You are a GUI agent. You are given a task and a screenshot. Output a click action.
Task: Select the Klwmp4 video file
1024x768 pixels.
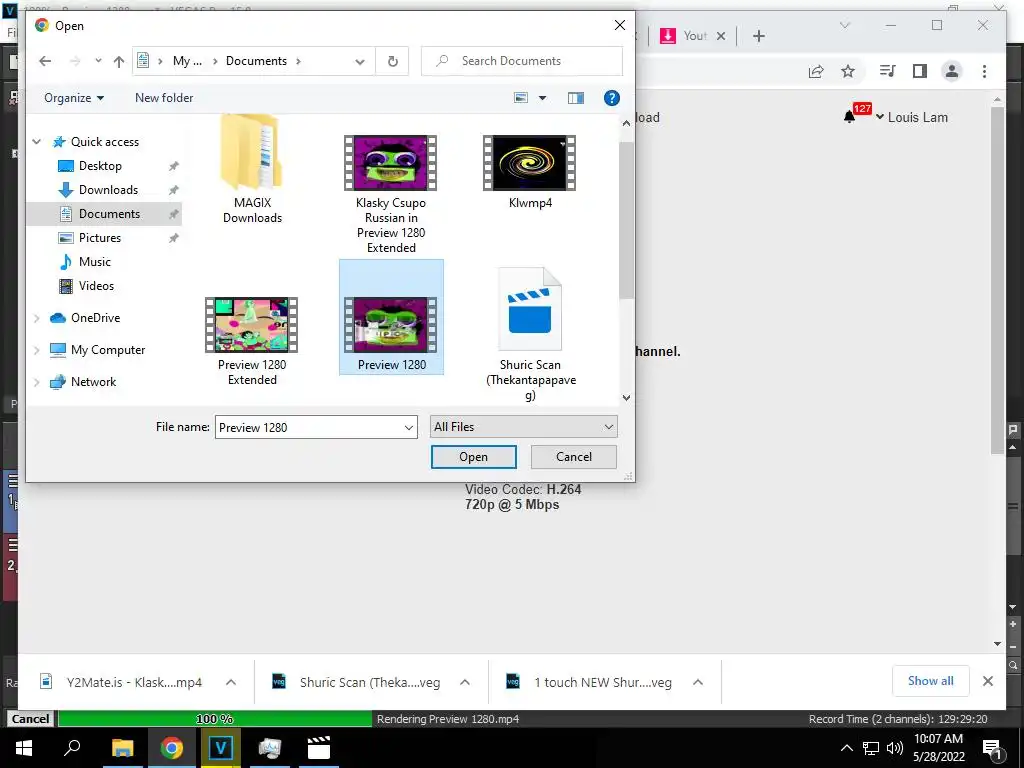coord(530,173)
